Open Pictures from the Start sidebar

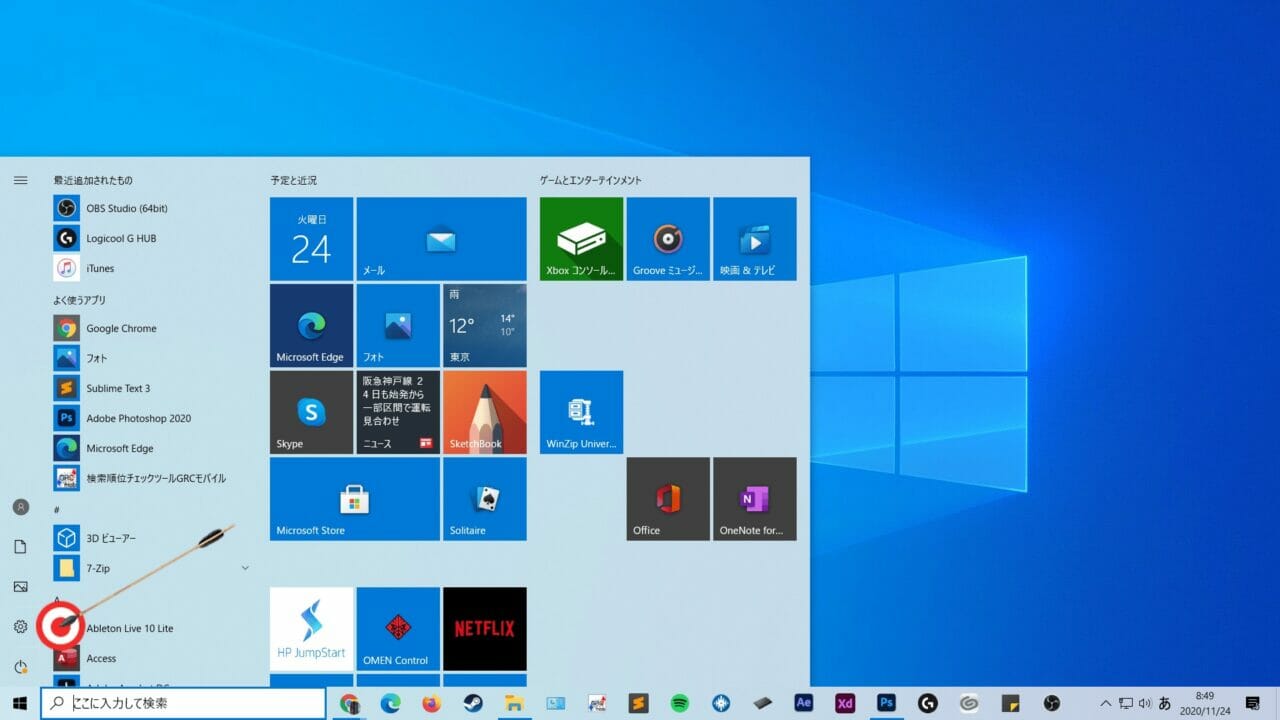pyautogui.click(x=20, y=586)
